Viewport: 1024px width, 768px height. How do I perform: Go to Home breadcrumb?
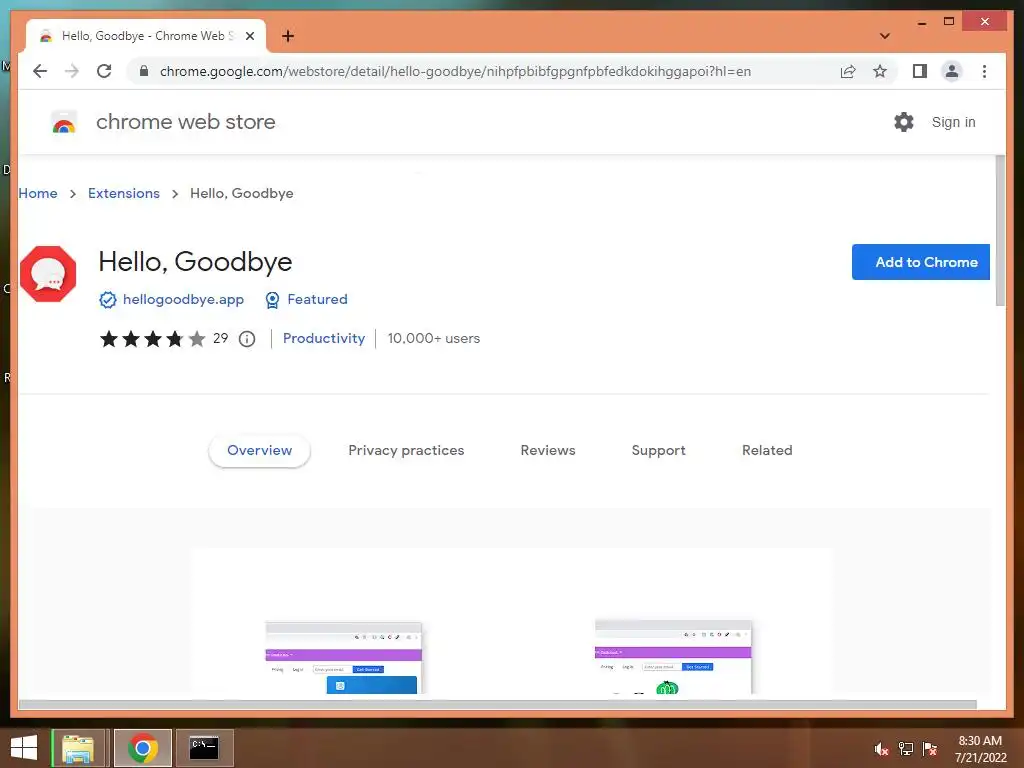click(38, 193)
